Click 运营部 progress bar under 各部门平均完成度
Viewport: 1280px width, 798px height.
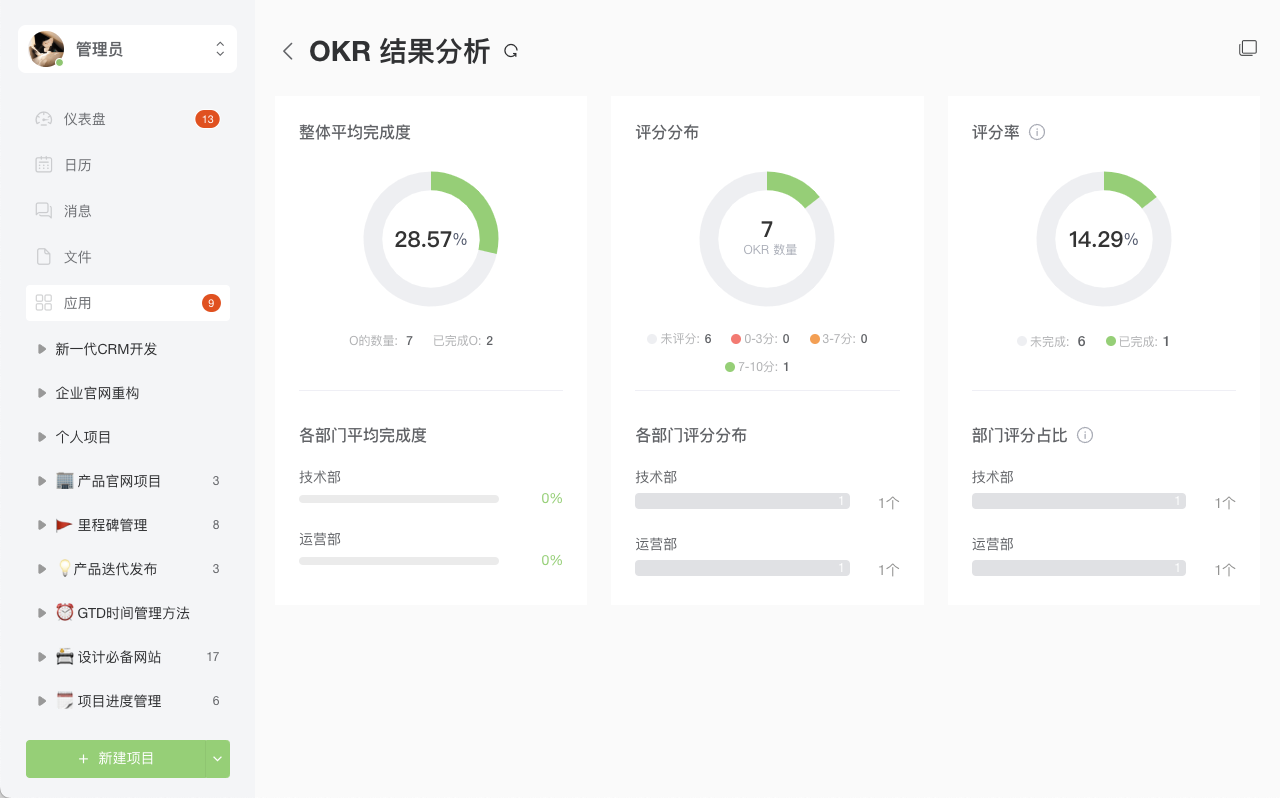[399, 560]
